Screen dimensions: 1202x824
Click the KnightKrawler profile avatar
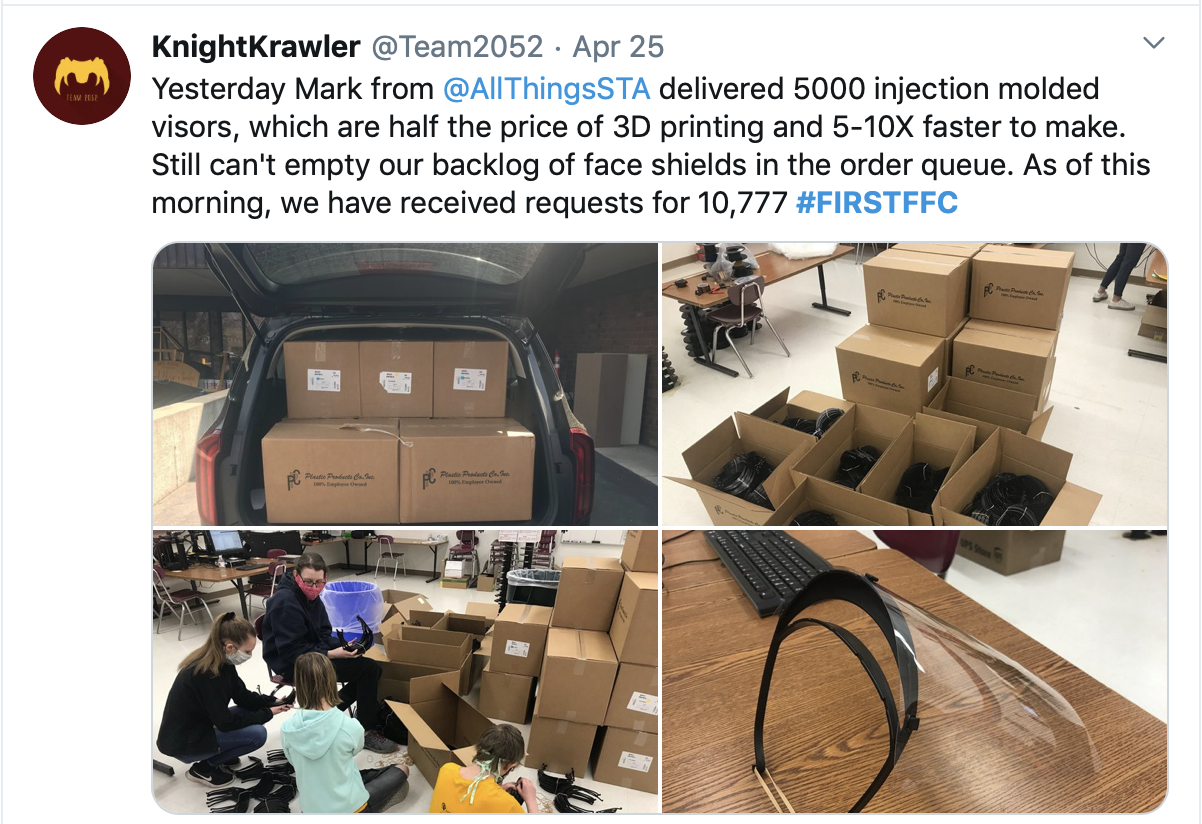pos(82,77)
